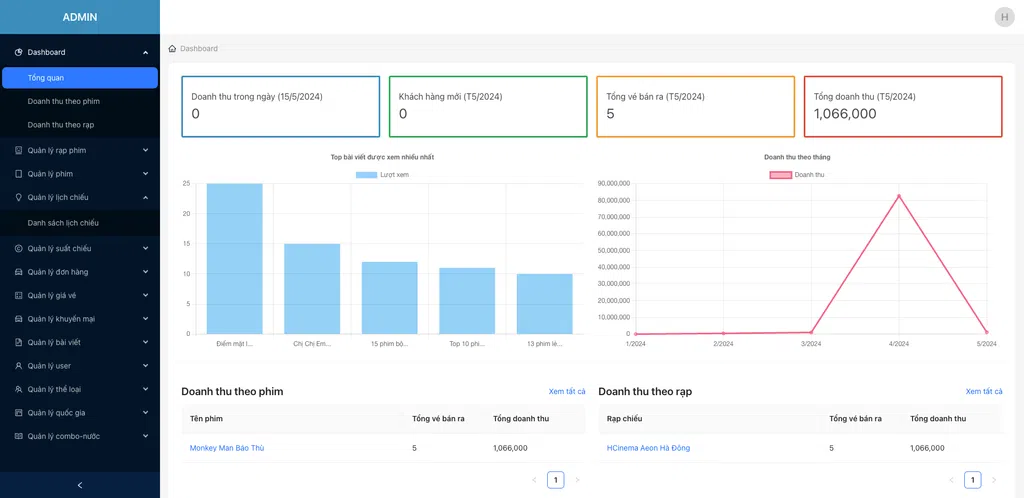Click the 13 phim lẻ bar in chart
Image resolution: width=1024 pixels, height=498 pixels.
coord(545,304)
